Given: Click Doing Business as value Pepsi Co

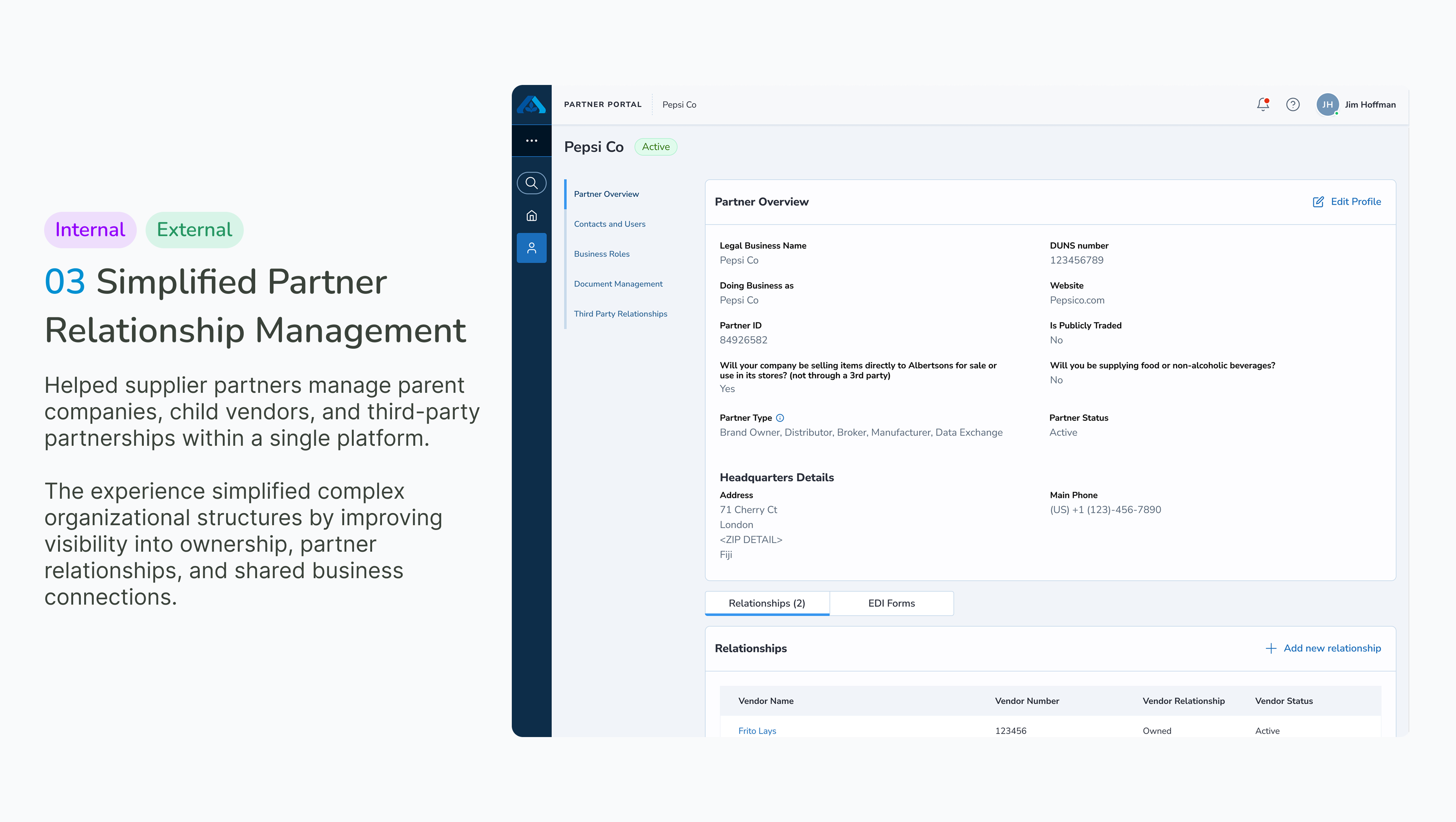Looking at the screenshot, I should click(x=739, y=300).
